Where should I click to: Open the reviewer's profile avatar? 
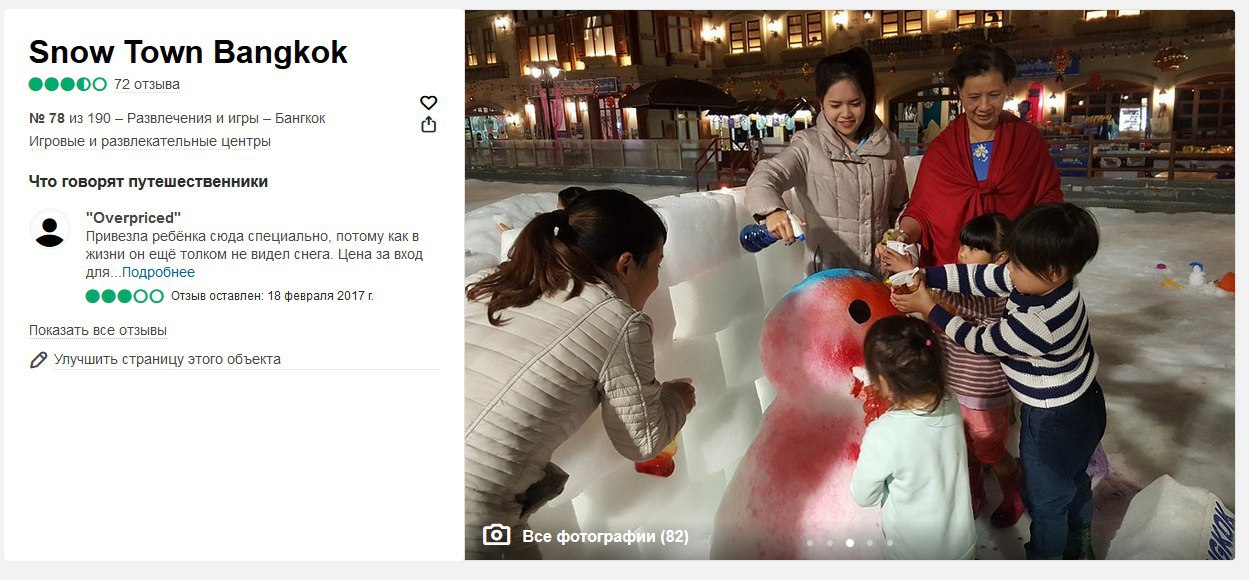coord(50,229)
